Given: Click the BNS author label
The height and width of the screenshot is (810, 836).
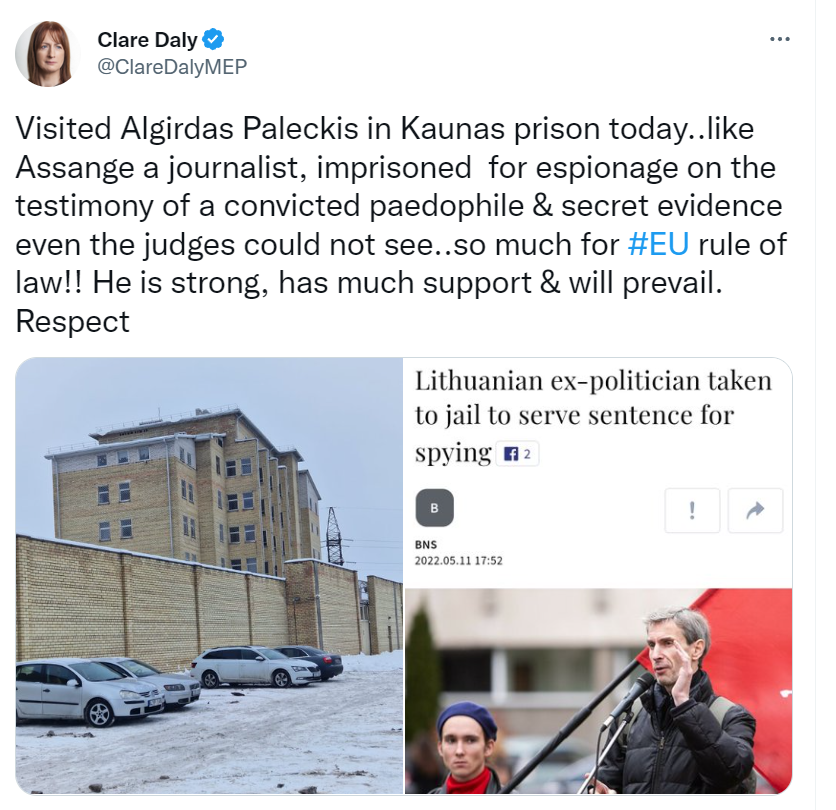Looking at the screenshot, I should [x=426, y=544].
